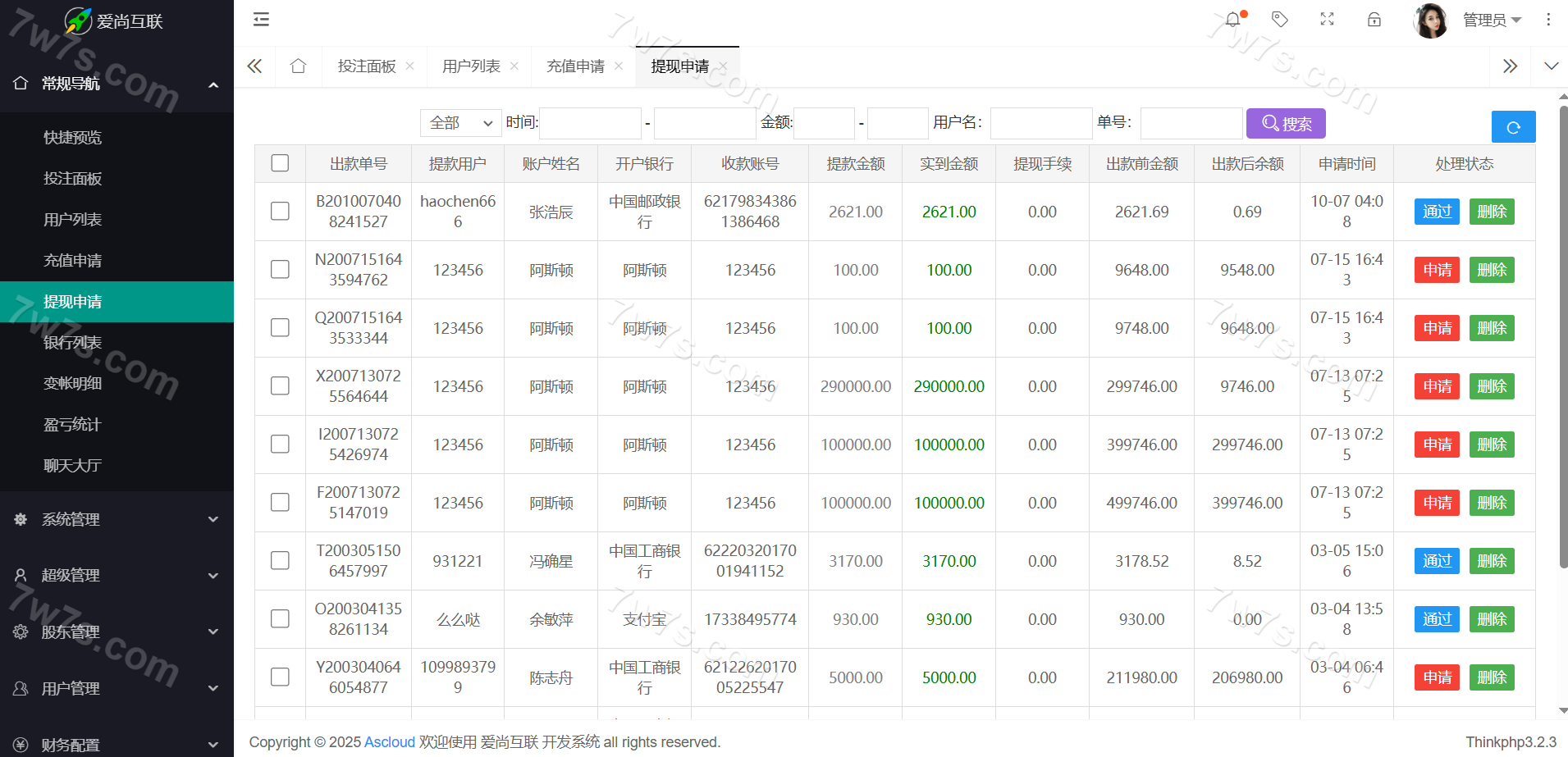Screen dimensions: 1568x757
Task: Click the lock screen icon
Action: pyautogui.click(x=1374, y=20)
